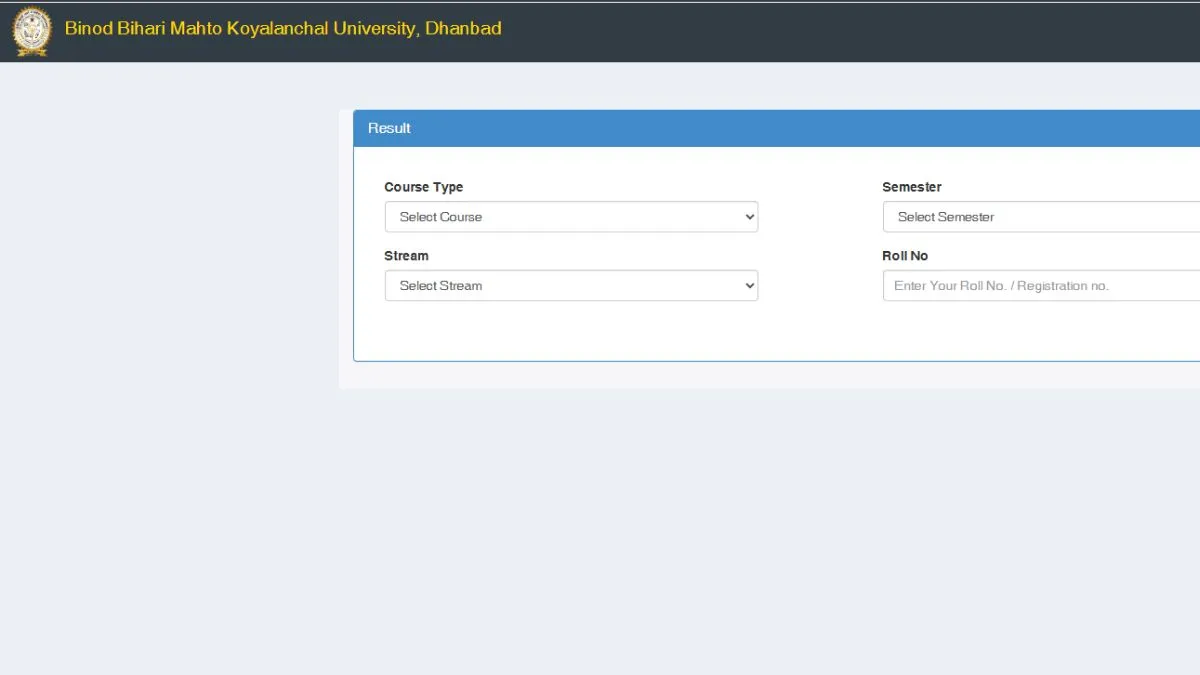This screenshot has height=675, width=1200.
Task: Select the Result panel header
Action: pyautogui.click(x=389, y=128)
